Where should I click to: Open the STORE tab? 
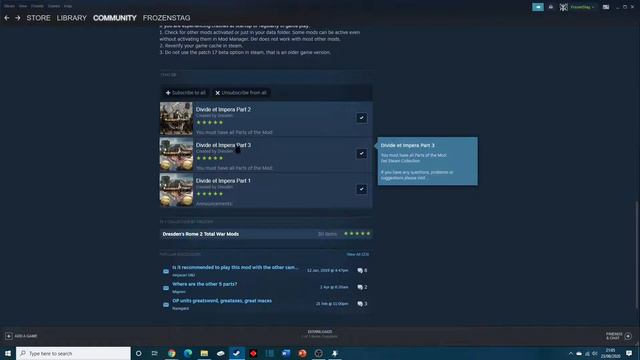coord(38,18)
